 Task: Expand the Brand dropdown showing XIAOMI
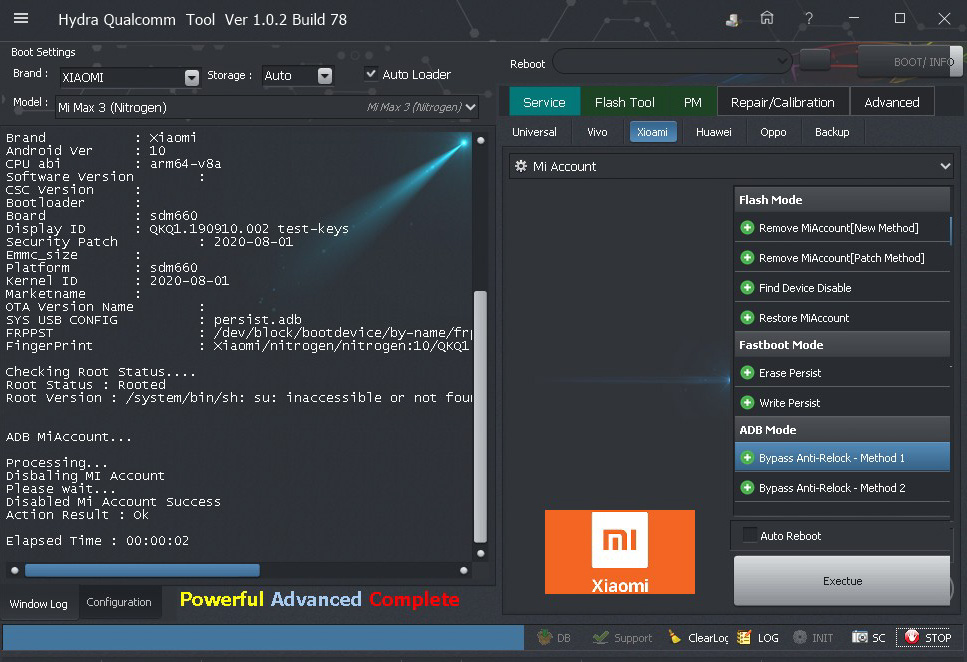pyautogui.click(x=192, y=77)
